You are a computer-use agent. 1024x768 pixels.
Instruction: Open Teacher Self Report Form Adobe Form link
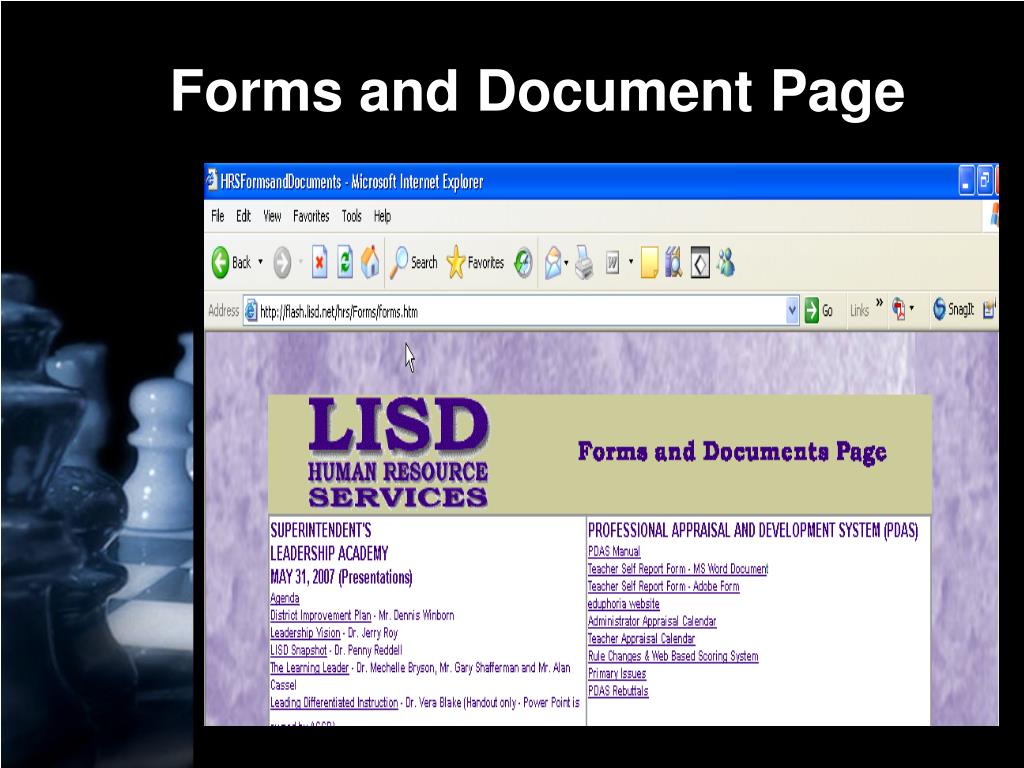664,586
